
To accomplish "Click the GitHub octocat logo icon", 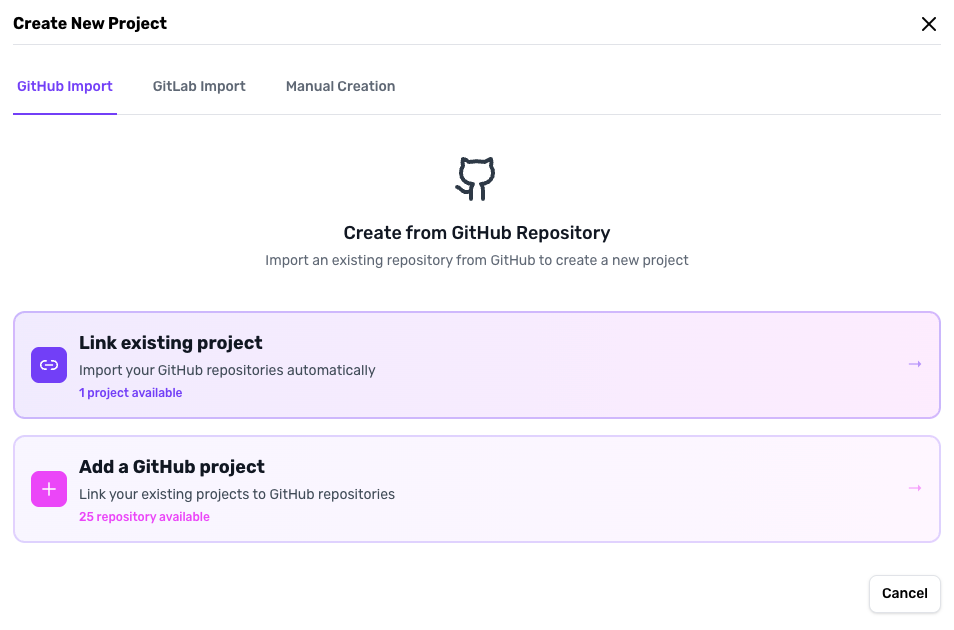I will tap(476, 179).
